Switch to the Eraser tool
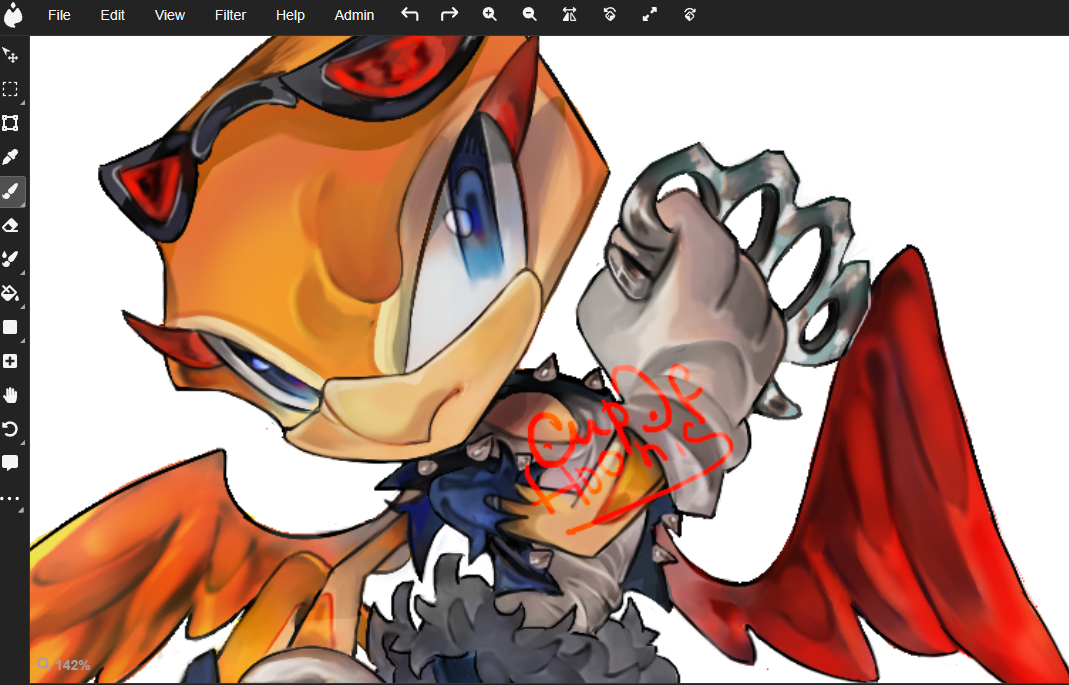The image size is (1069, 685). point(11,225)
